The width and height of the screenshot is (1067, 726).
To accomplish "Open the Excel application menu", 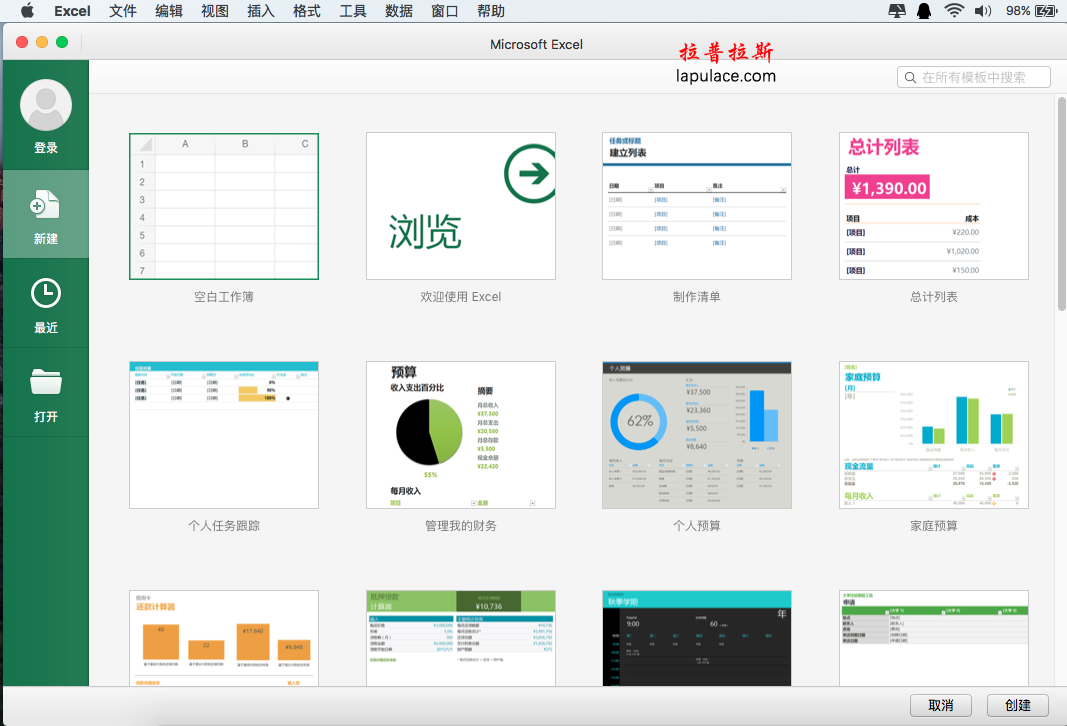I will (x=72, y=11).
